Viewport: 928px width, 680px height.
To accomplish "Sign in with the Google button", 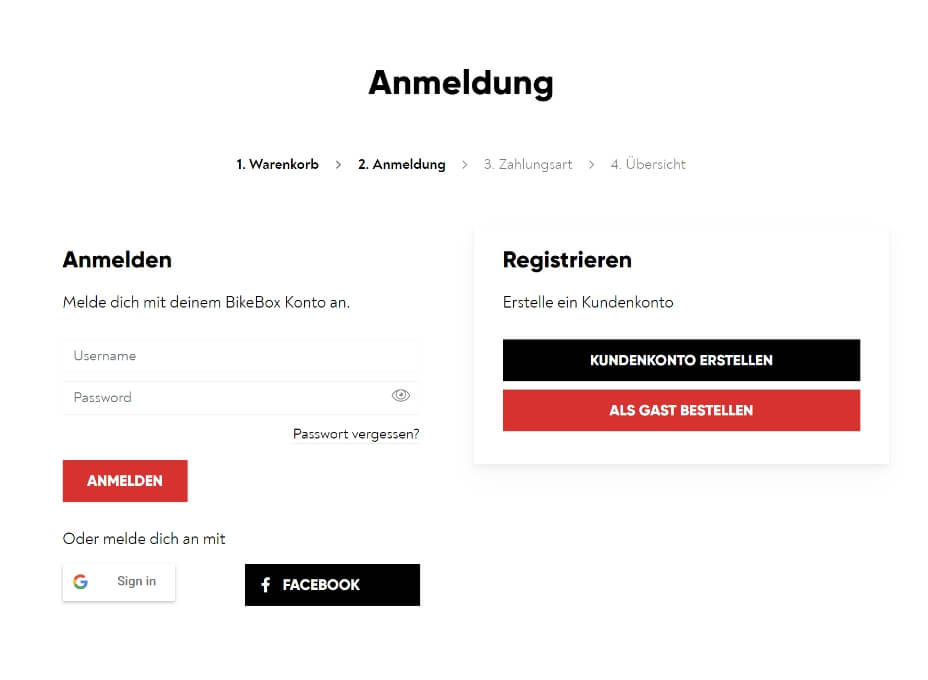I will click(x=119, y=582).
